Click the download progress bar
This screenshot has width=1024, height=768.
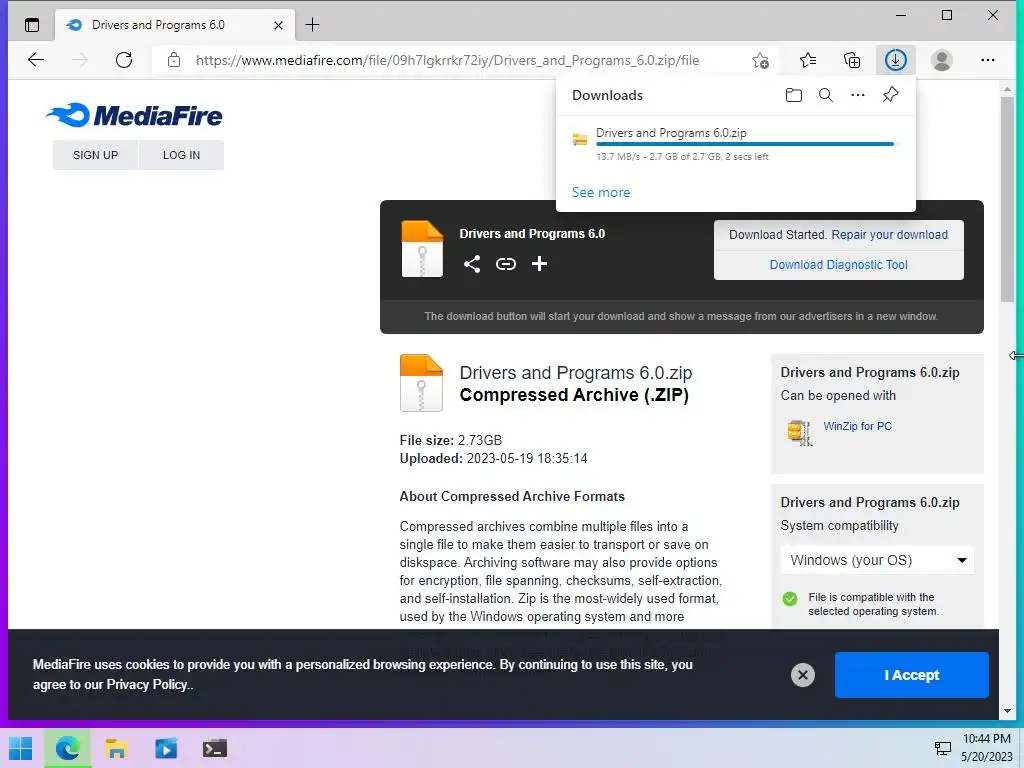tap(744, 144)
